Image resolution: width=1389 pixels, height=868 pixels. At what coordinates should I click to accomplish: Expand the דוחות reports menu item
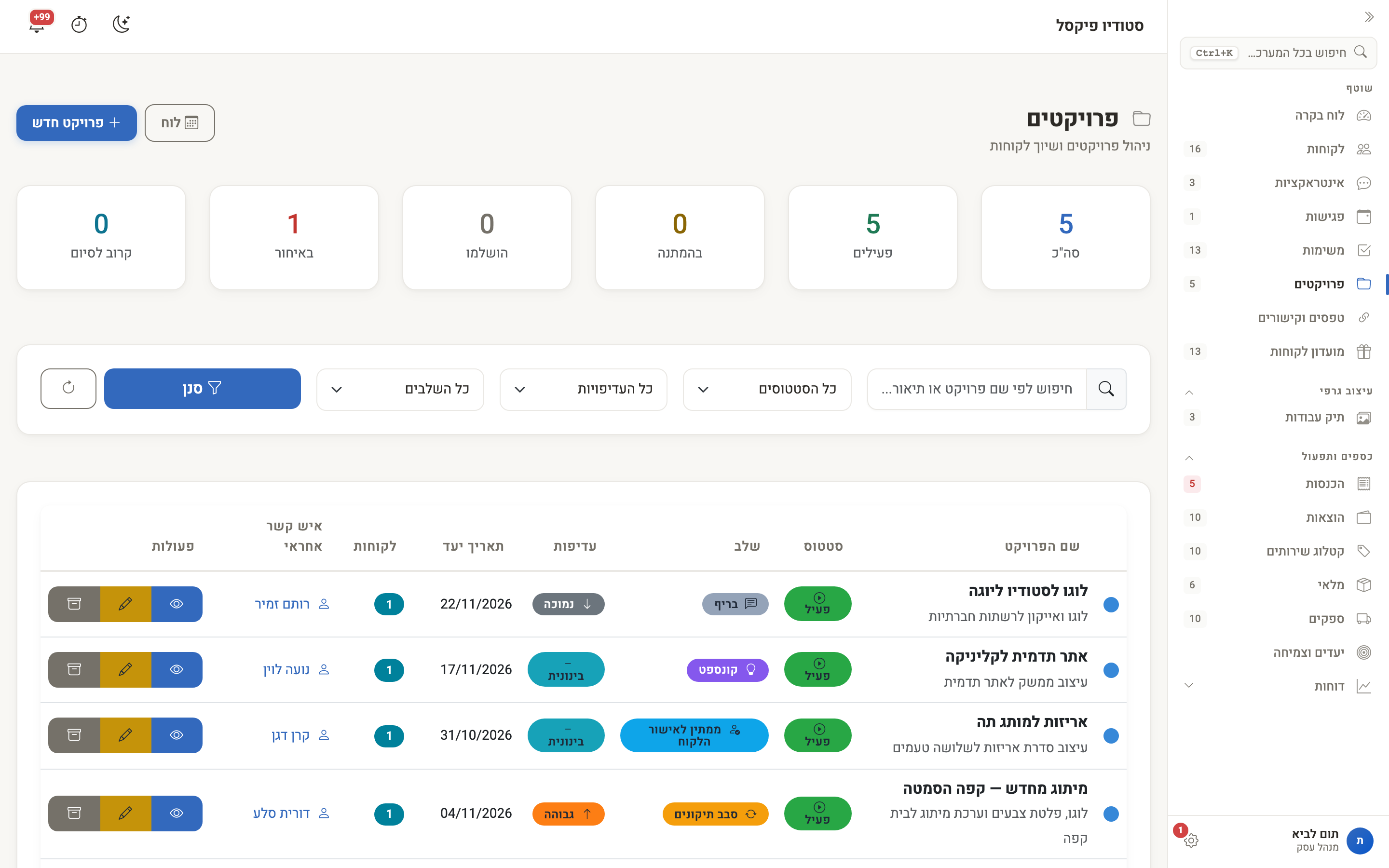[1278, 686]
